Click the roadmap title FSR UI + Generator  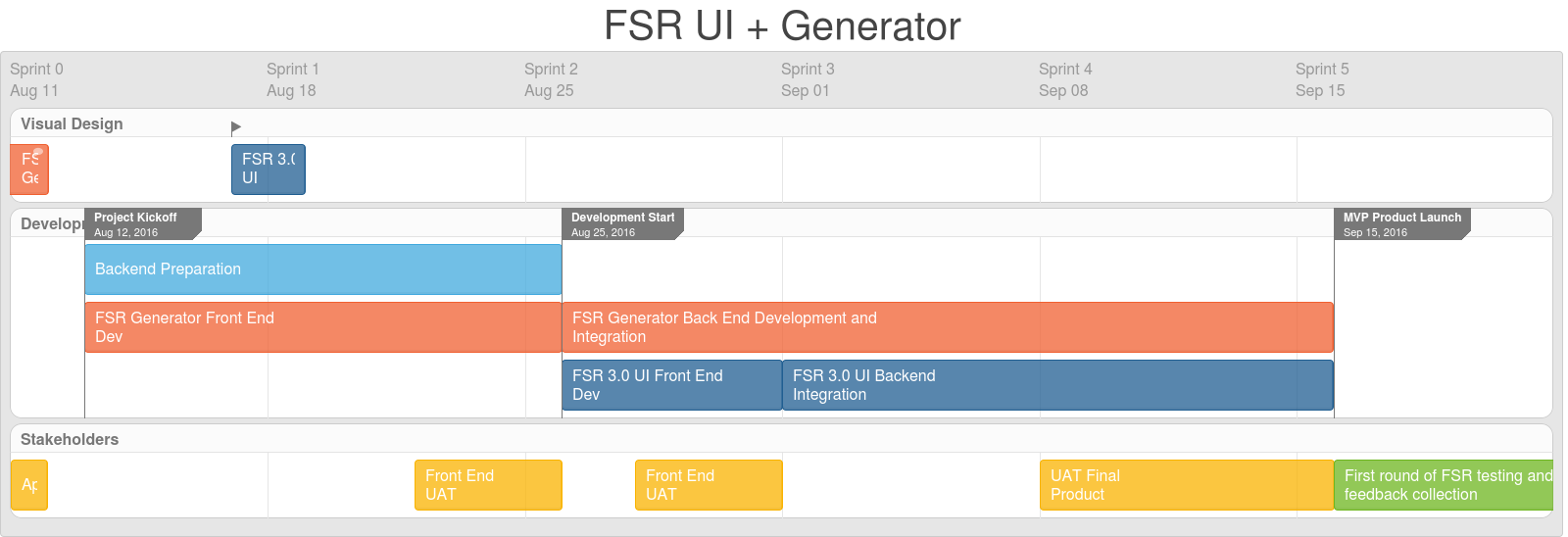782,25
